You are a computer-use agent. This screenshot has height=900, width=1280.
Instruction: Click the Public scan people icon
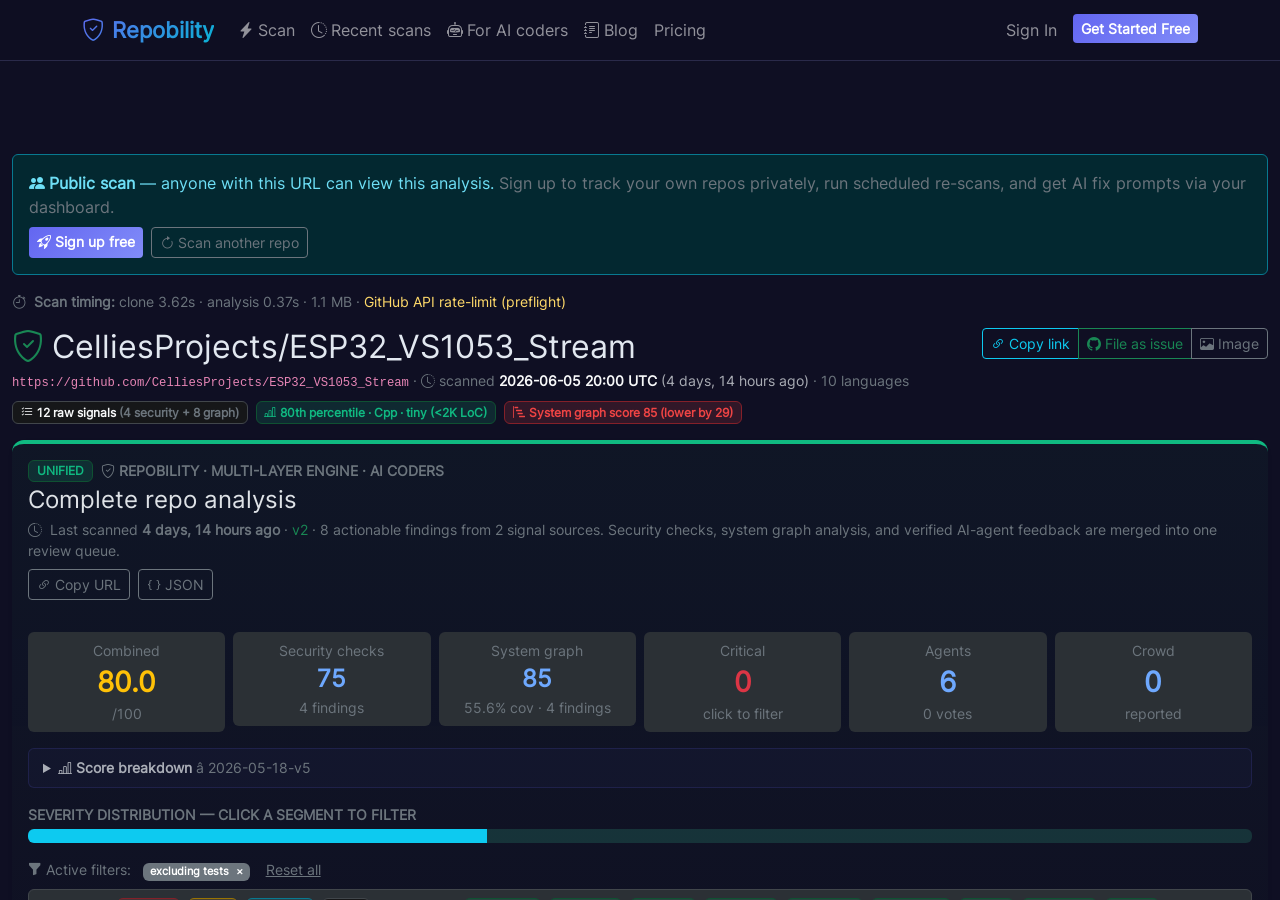pyautogui.click(x=37, y=183)
